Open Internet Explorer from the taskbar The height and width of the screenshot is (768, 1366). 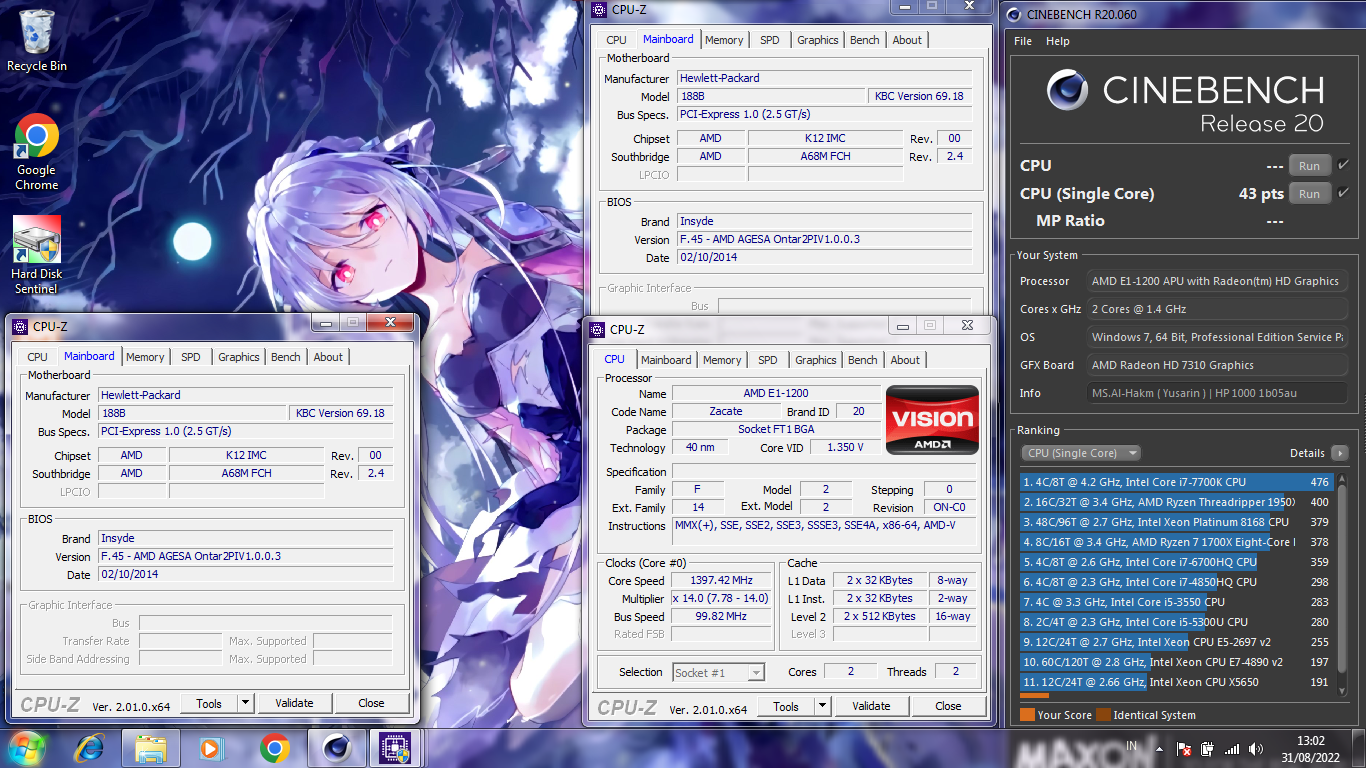(91, 747)
